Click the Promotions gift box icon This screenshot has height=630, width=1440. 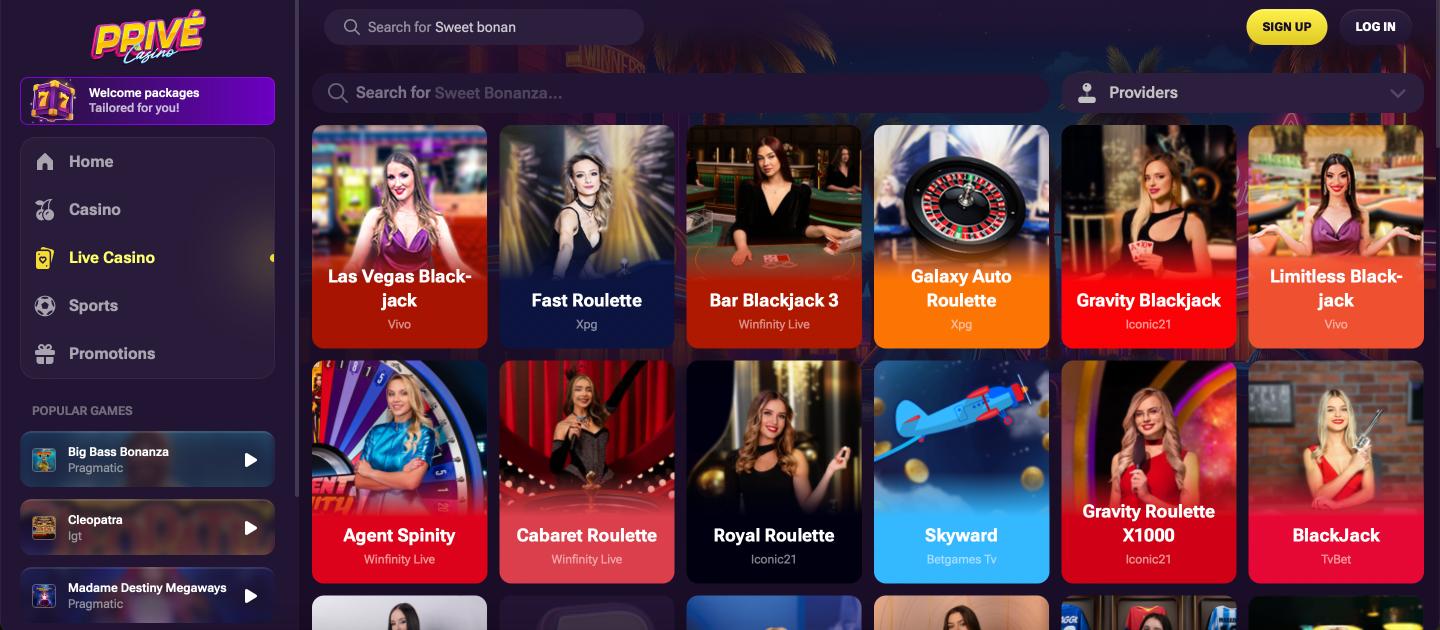45,353
